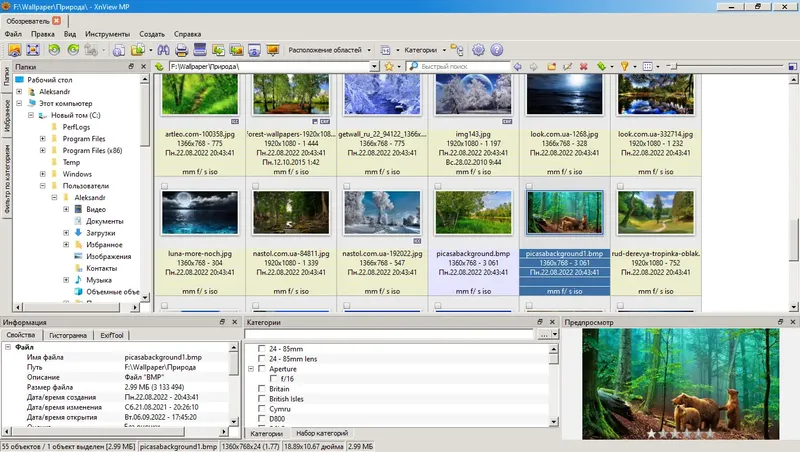
Task: Click the ExifTool tab
Action: tap(112, 336)
